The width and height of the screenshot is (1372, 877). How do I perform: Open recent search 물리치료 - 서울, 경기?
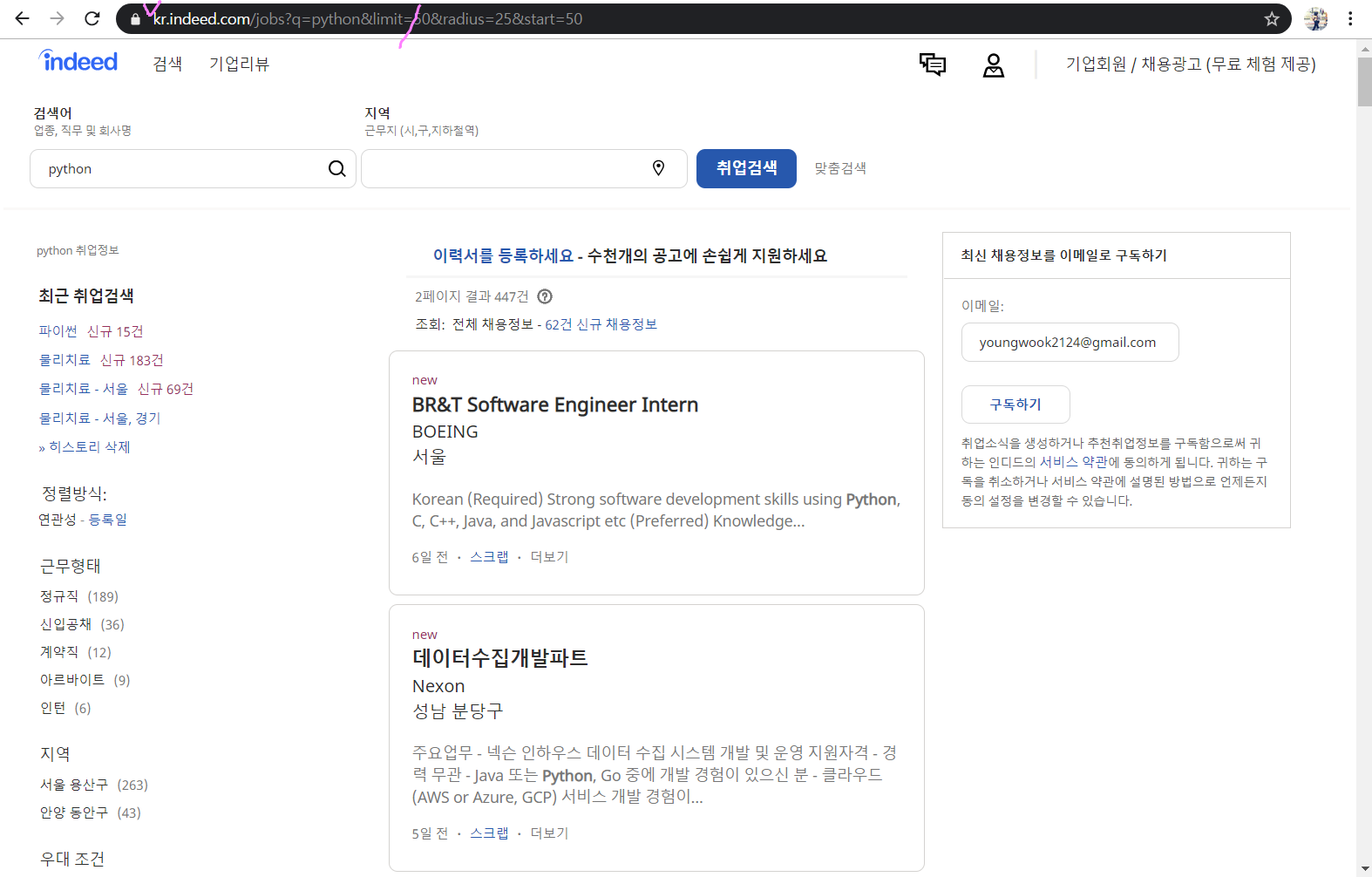pyautogui.click(x=100, y=418)
